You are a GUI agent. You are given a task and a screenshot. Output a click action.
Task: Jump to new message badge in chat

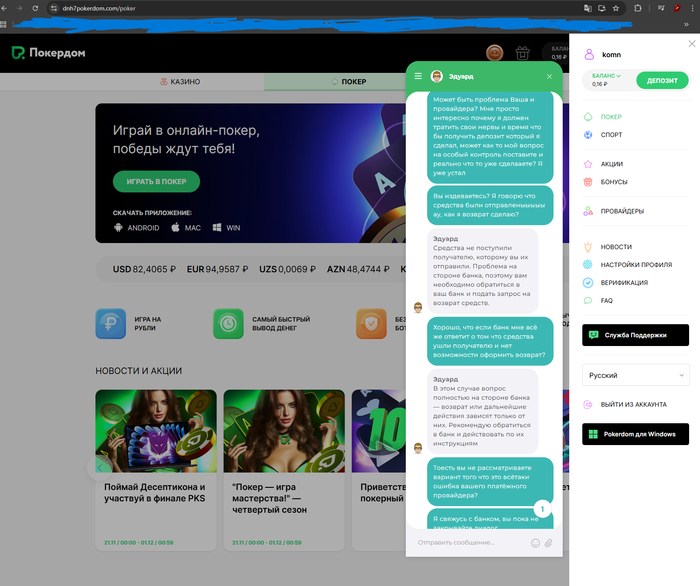click(x=542, y=509)
